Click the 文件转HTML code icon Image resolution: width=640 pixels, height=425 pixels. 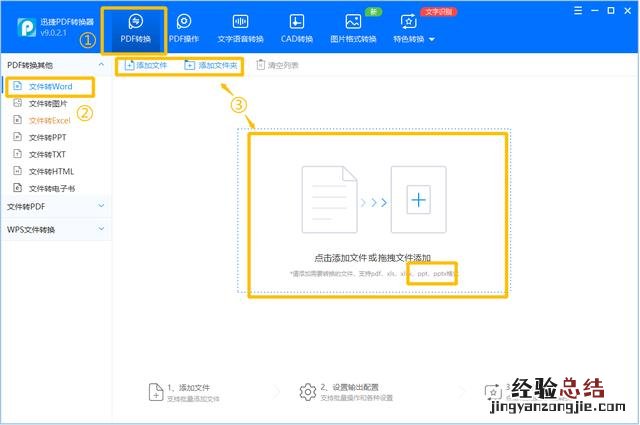(x=18, y=171)
